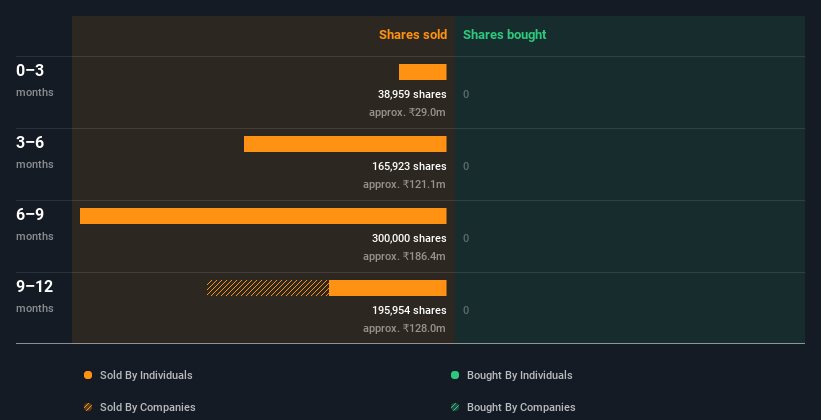Viewport: 821px width, 420px height.
Task: Click the 3–6 period label
Action: 30,142
